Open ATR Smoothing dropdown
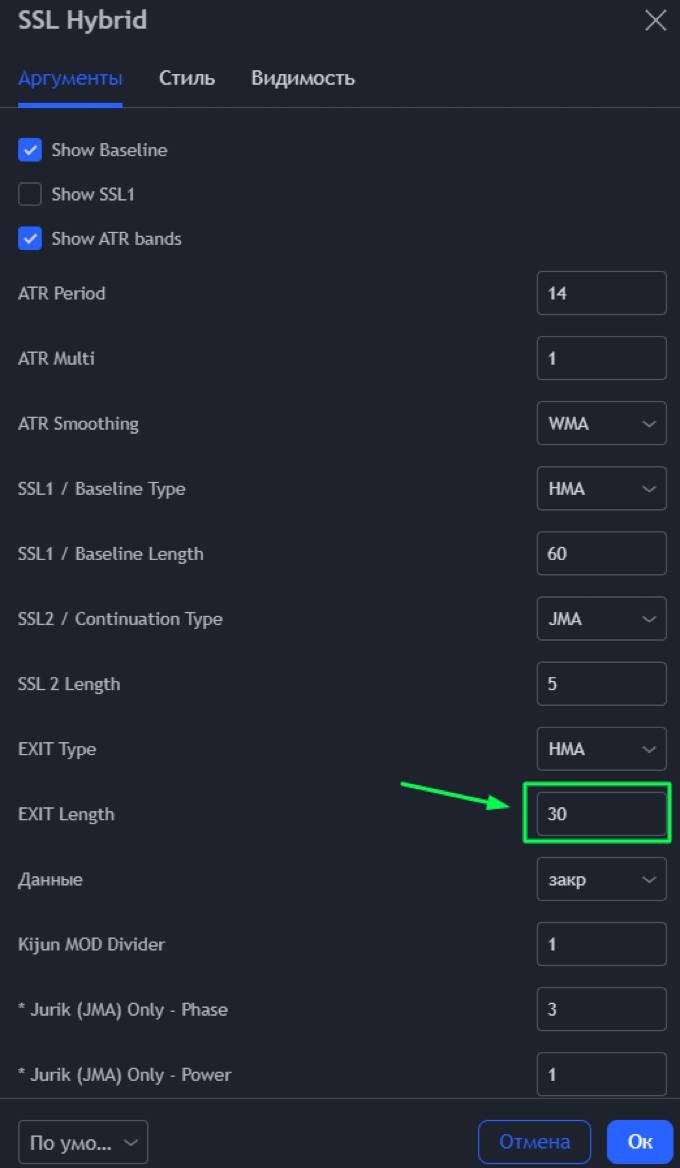The width and height of the screenshot is (680, 1168). [601, 423]
